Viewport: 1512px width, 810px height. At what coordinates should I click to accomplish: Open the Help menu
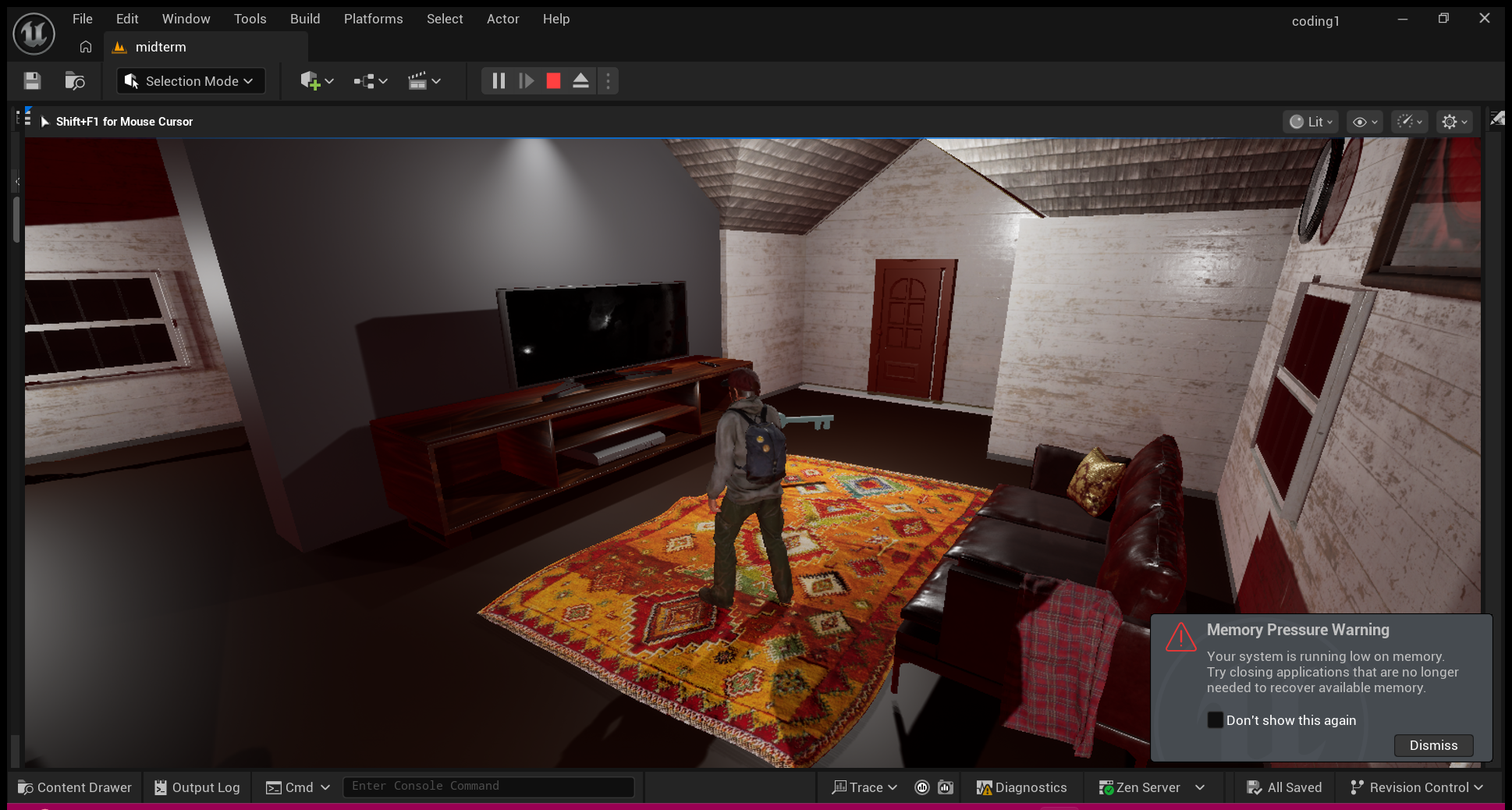coord(556,19)
